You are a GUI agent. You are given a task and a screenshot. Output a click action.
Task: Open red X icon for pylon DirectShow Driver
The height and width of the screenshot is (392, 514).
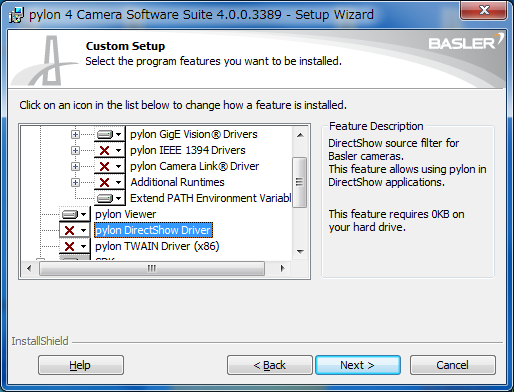75,230
